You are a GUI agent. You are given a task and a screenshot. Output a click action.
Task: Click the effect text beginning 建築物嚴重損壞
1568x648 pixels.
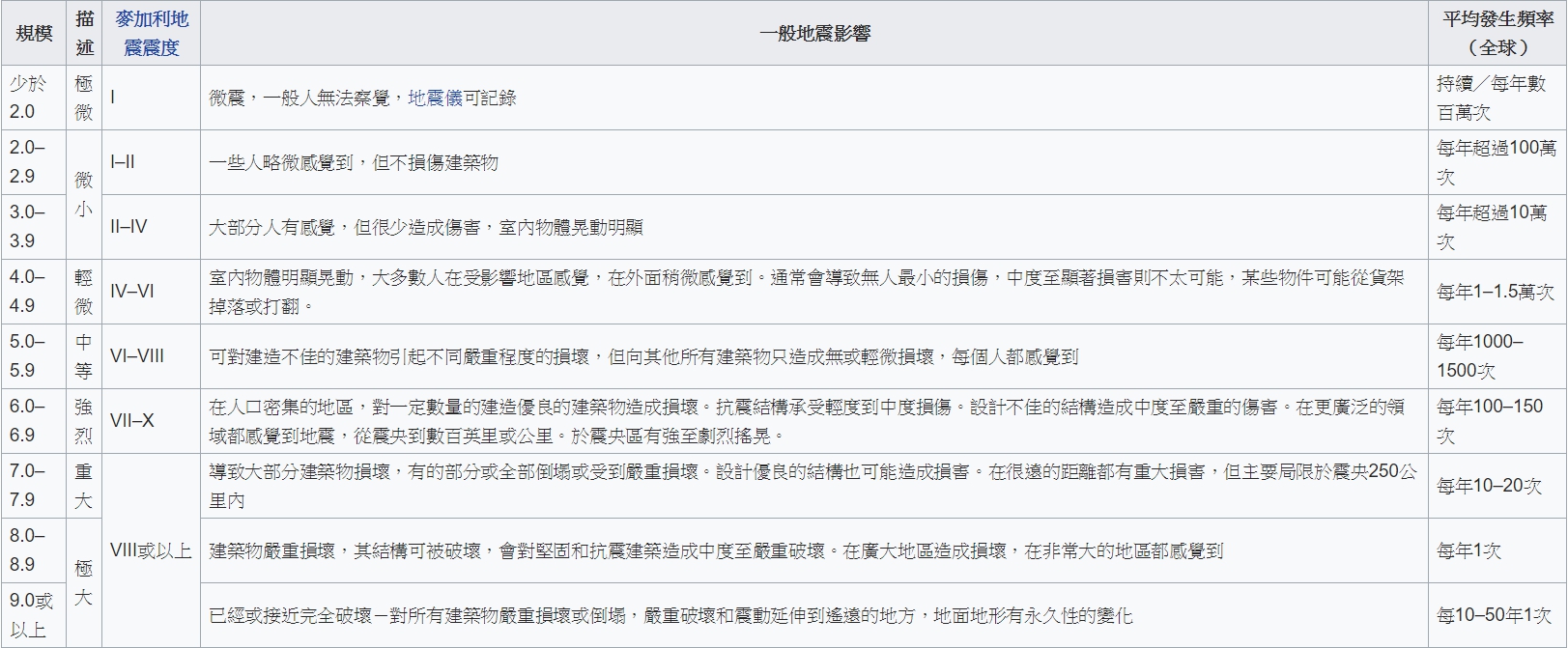click(716, 550)
